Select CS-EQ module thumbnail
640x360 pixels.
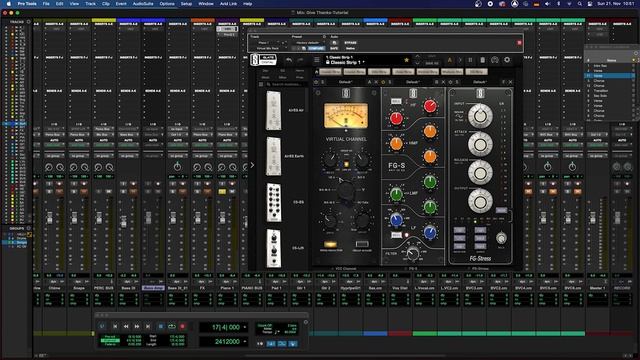[273, 202]
